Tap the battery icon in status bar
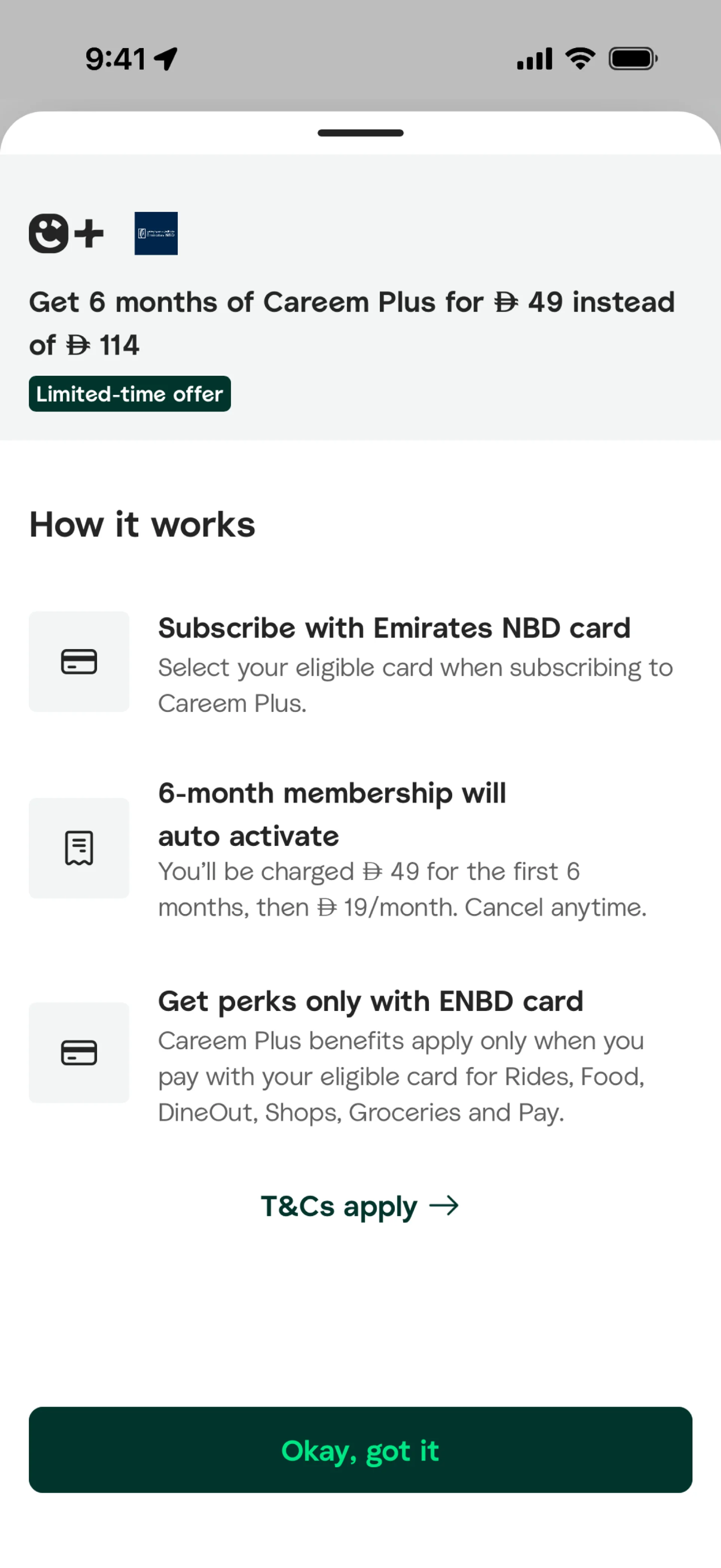Screen dimensions: 721x1568 [x=633, y=59]
